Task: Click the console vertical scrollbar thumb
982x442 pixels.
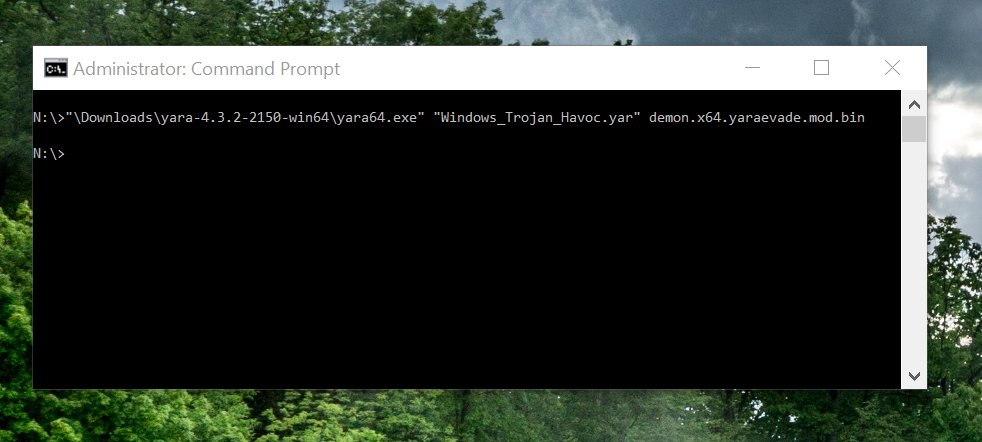Action: pyautogui.click(x=914, y=130)
